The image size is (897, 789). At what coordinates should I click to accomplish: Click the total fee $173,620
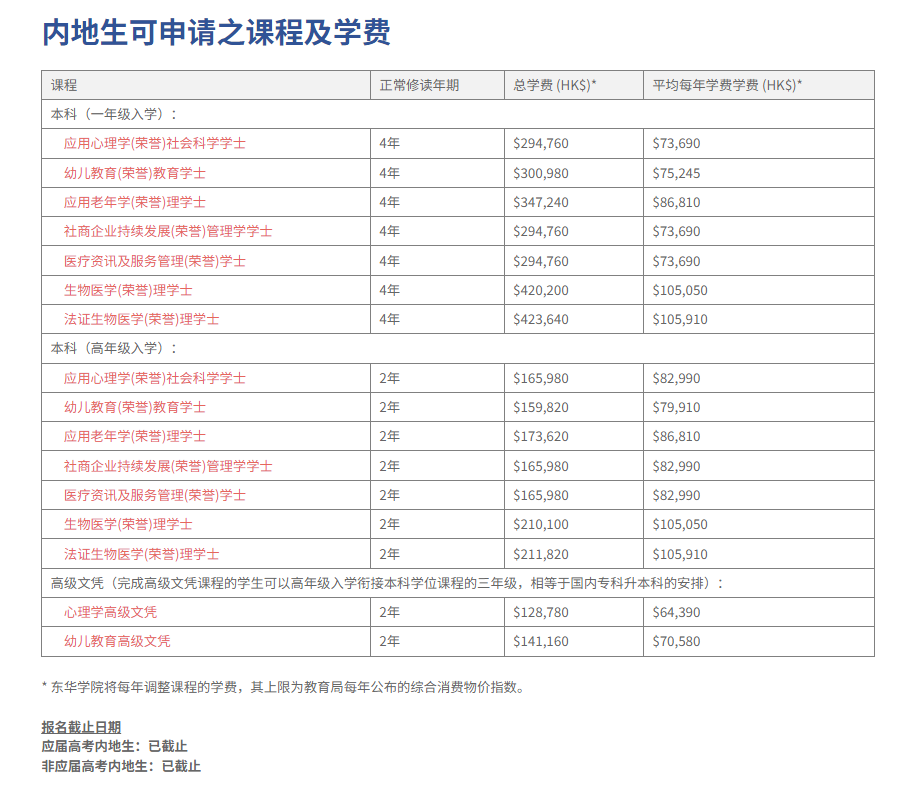coord(541,437)
